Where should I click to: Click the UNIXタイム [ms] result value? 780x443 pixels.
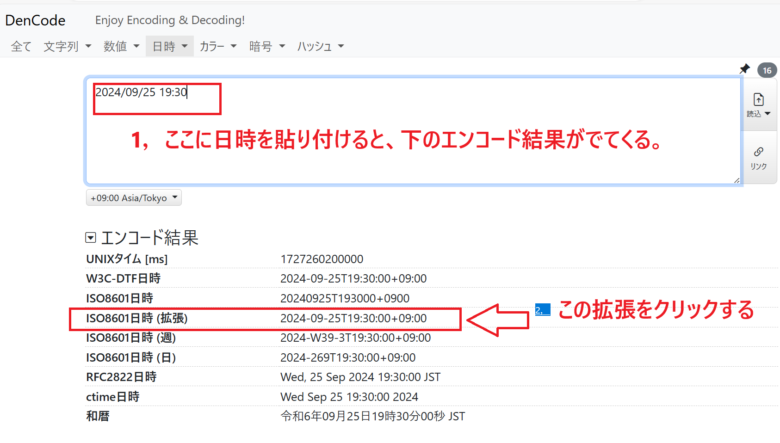322,259
